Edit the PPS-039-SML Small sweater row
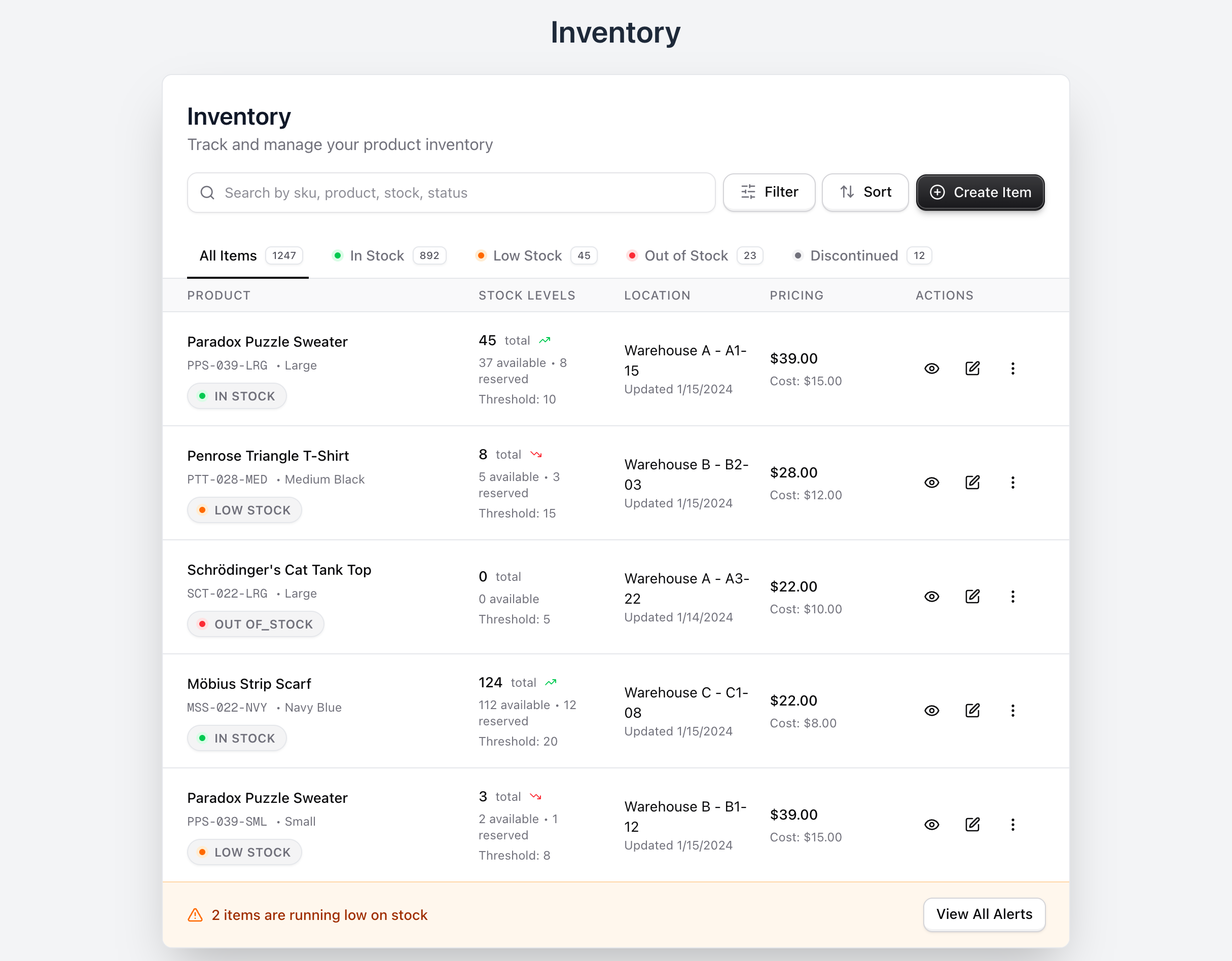 pos(972,824)
